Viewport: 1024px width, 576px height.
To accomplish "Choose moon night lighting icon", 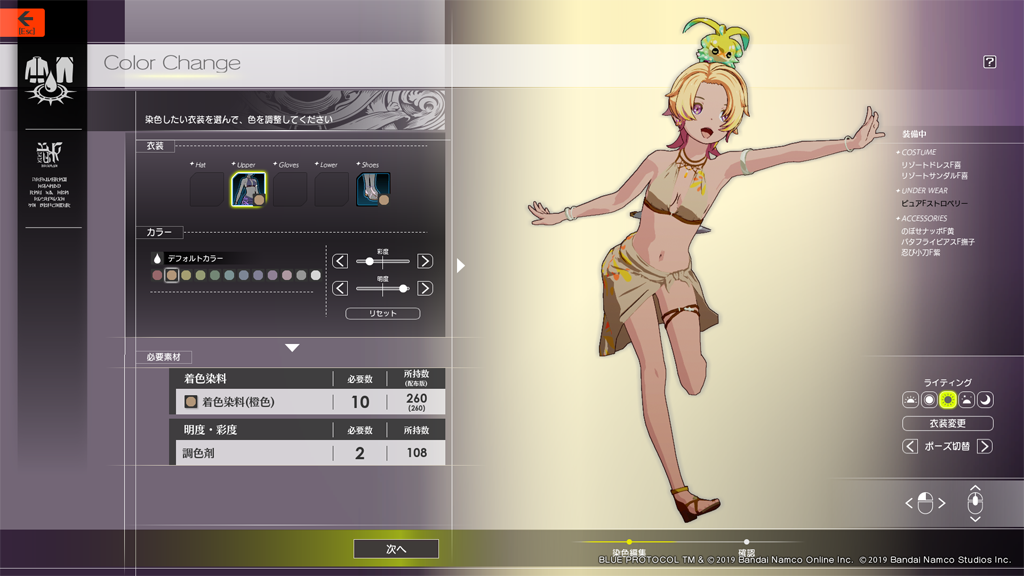I will click(985, 400).
